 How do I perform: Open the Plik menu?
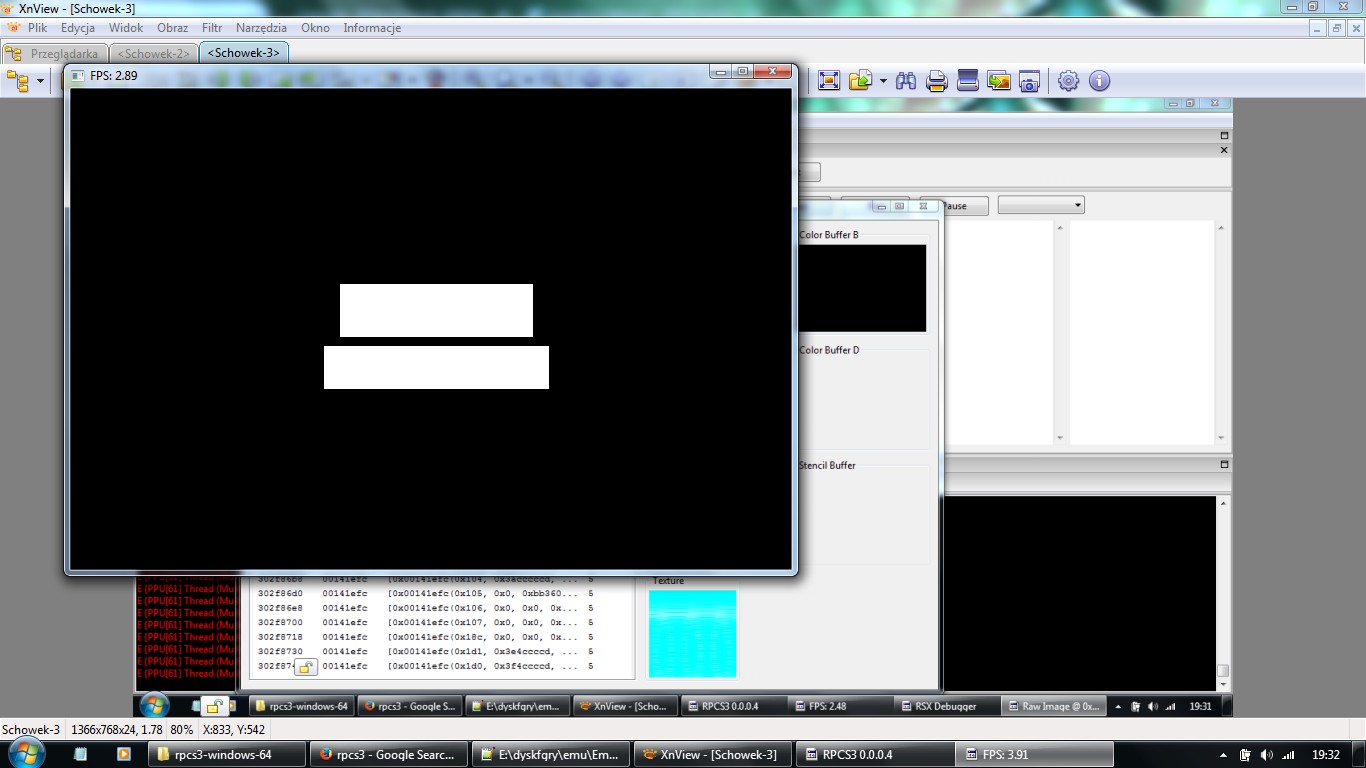(37, 28)
